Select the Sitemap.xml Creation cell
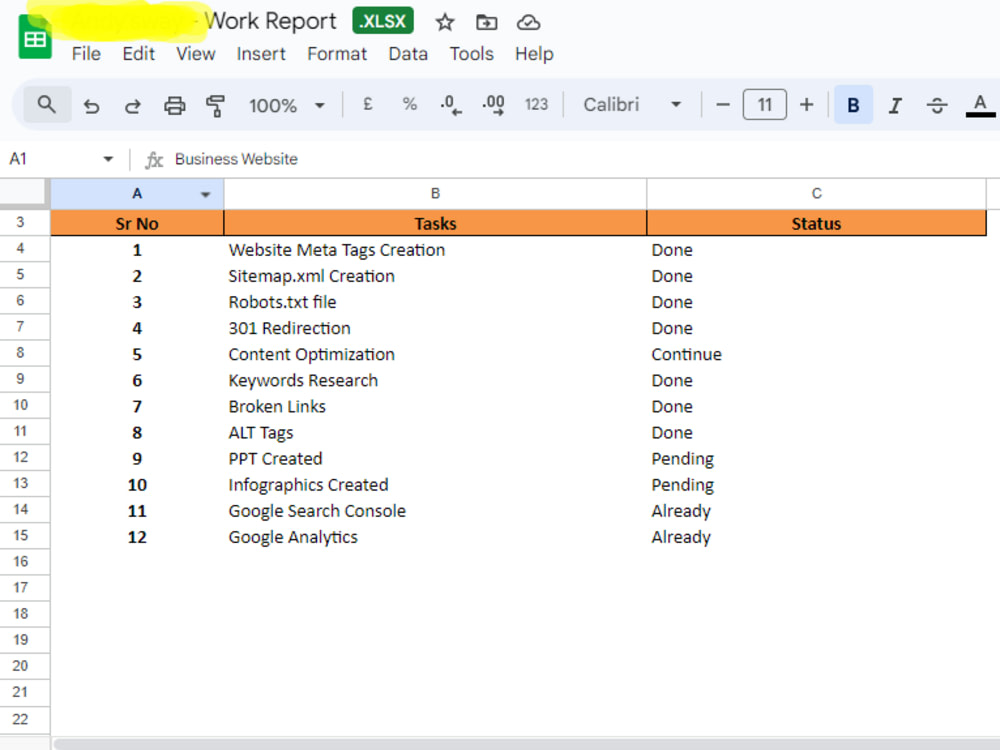The image size is (1000, 750). pyautogui.click(x=435, y=276)
